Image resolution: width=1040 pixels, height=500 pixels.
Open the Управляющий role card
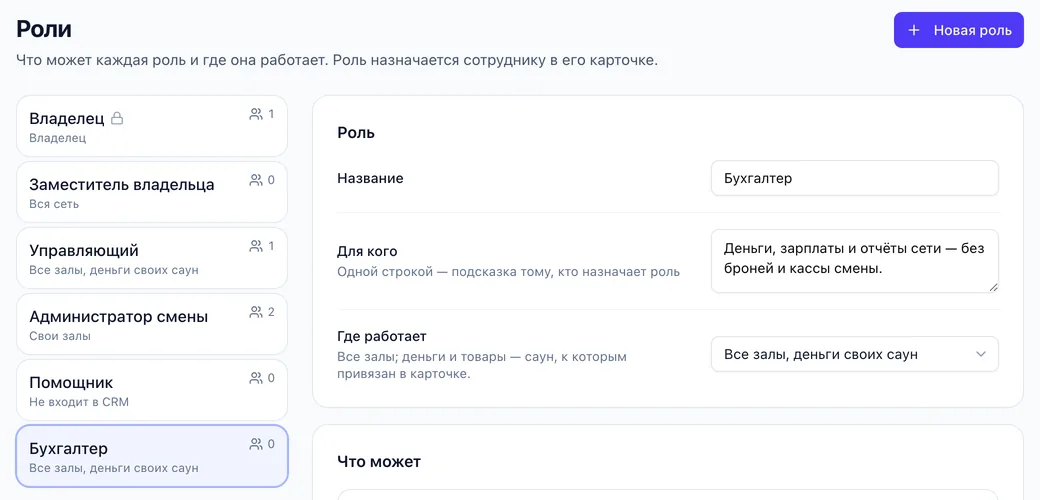click(152, 258)
